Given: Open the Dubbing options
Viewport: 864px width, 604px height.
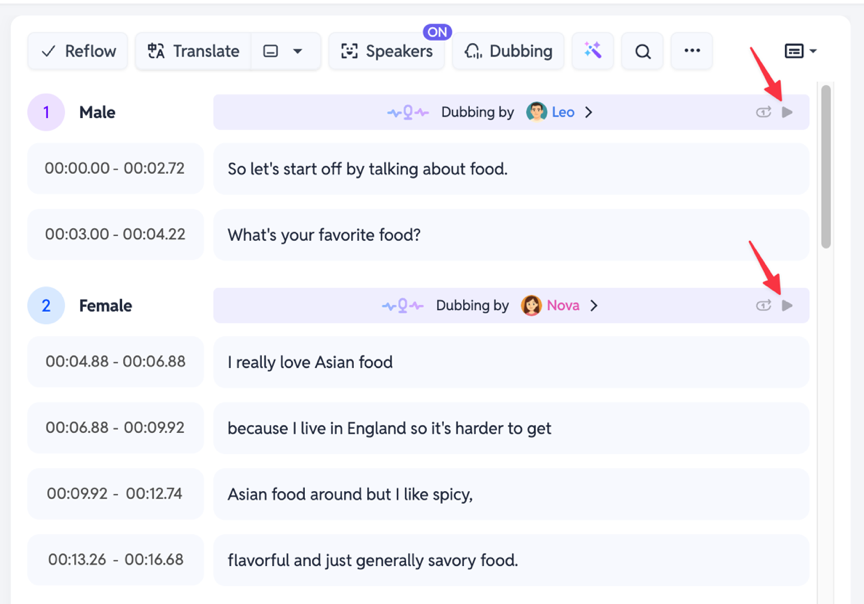Looking at the screenshot, I should click(x=508, y=51).
